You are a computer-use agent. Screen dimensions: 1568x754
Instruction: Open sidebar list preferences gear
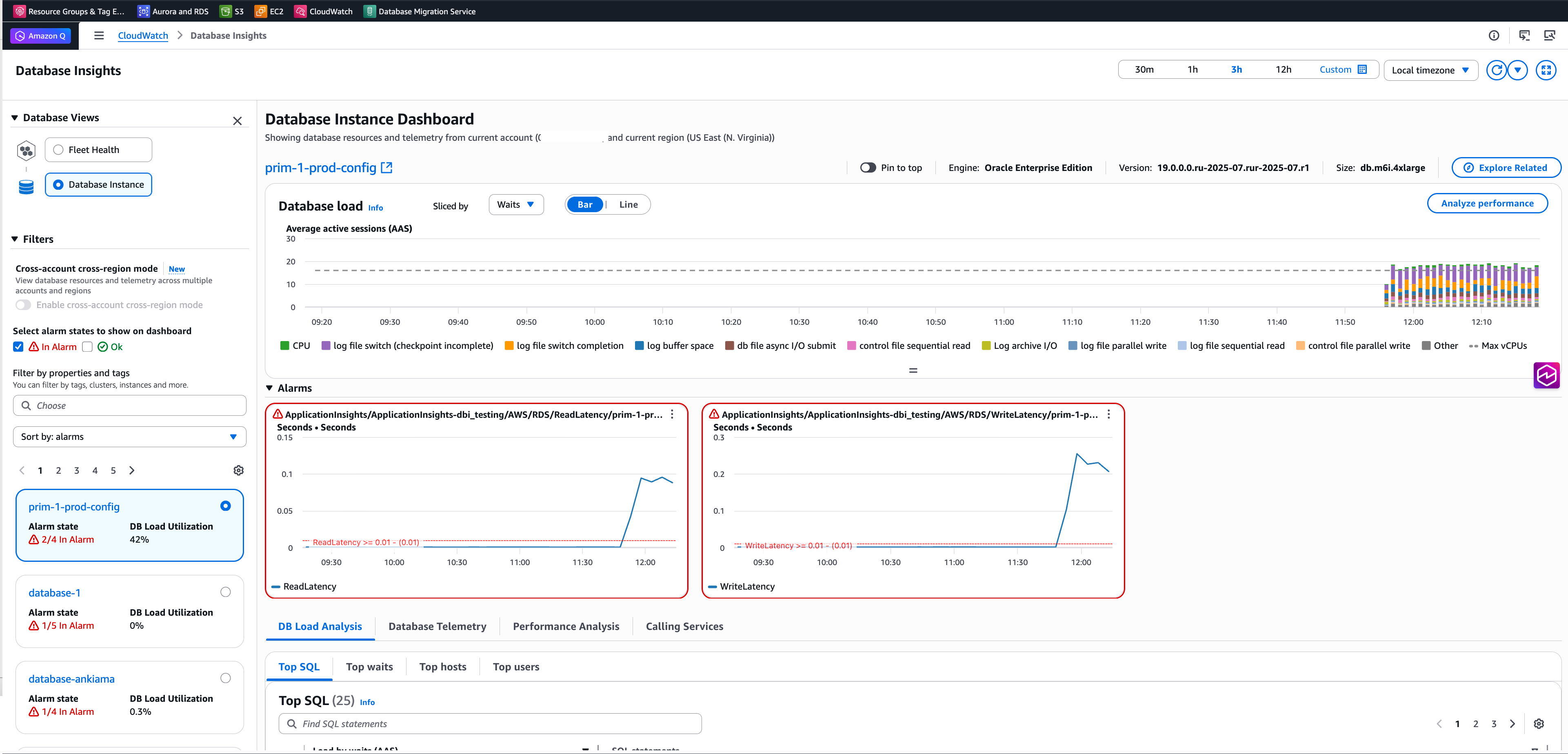pos(239,470)
